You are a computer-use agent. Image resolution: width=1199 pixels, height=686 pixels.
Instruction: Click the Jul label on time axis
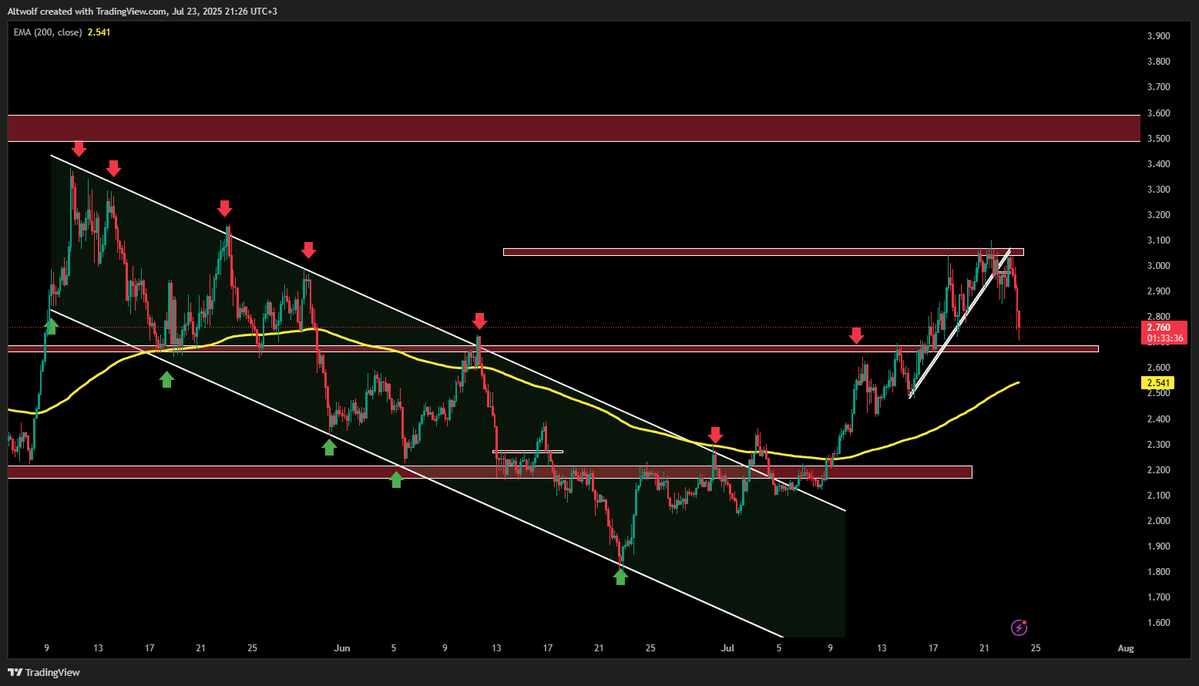coord(727,648)
